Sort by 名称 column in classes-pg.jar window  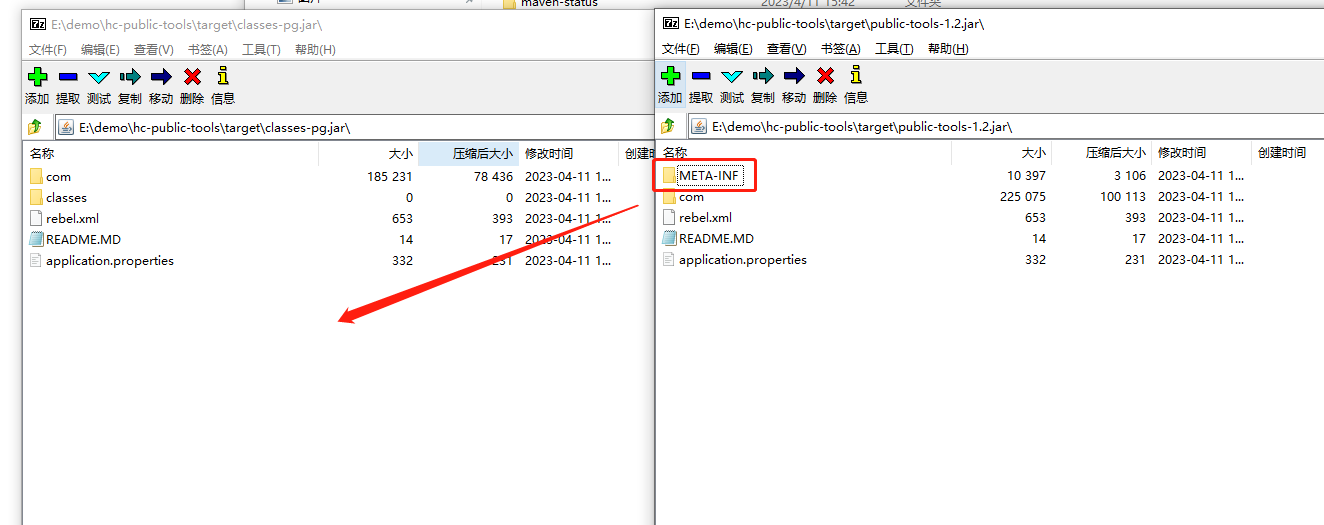(x=171, y=154)
